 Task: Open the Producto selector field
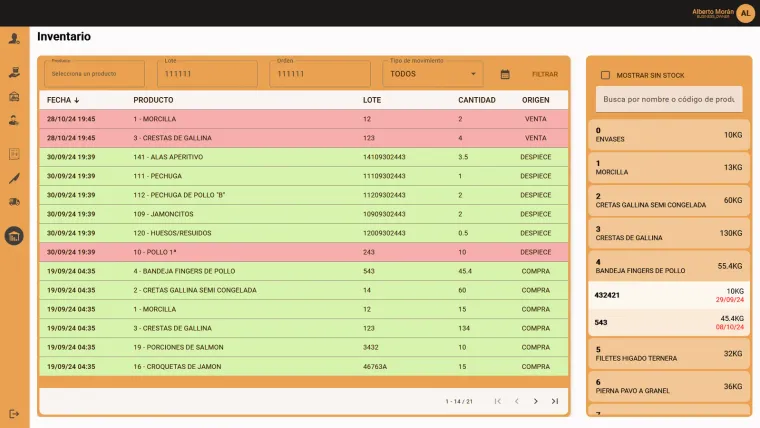click(x=95, y=74)
